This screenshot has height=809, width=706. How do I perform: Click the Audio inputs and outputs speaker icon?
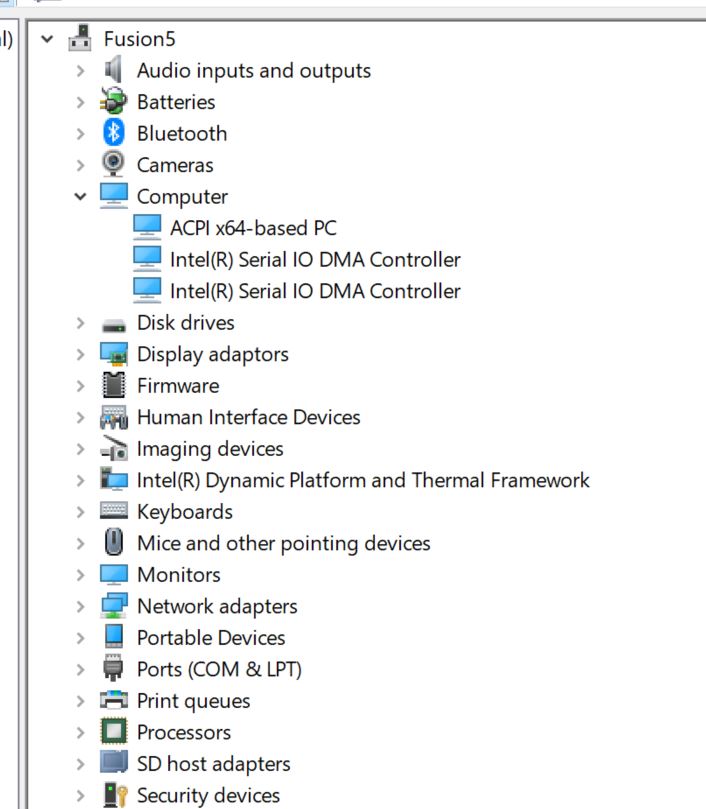[x=115, y=70]
